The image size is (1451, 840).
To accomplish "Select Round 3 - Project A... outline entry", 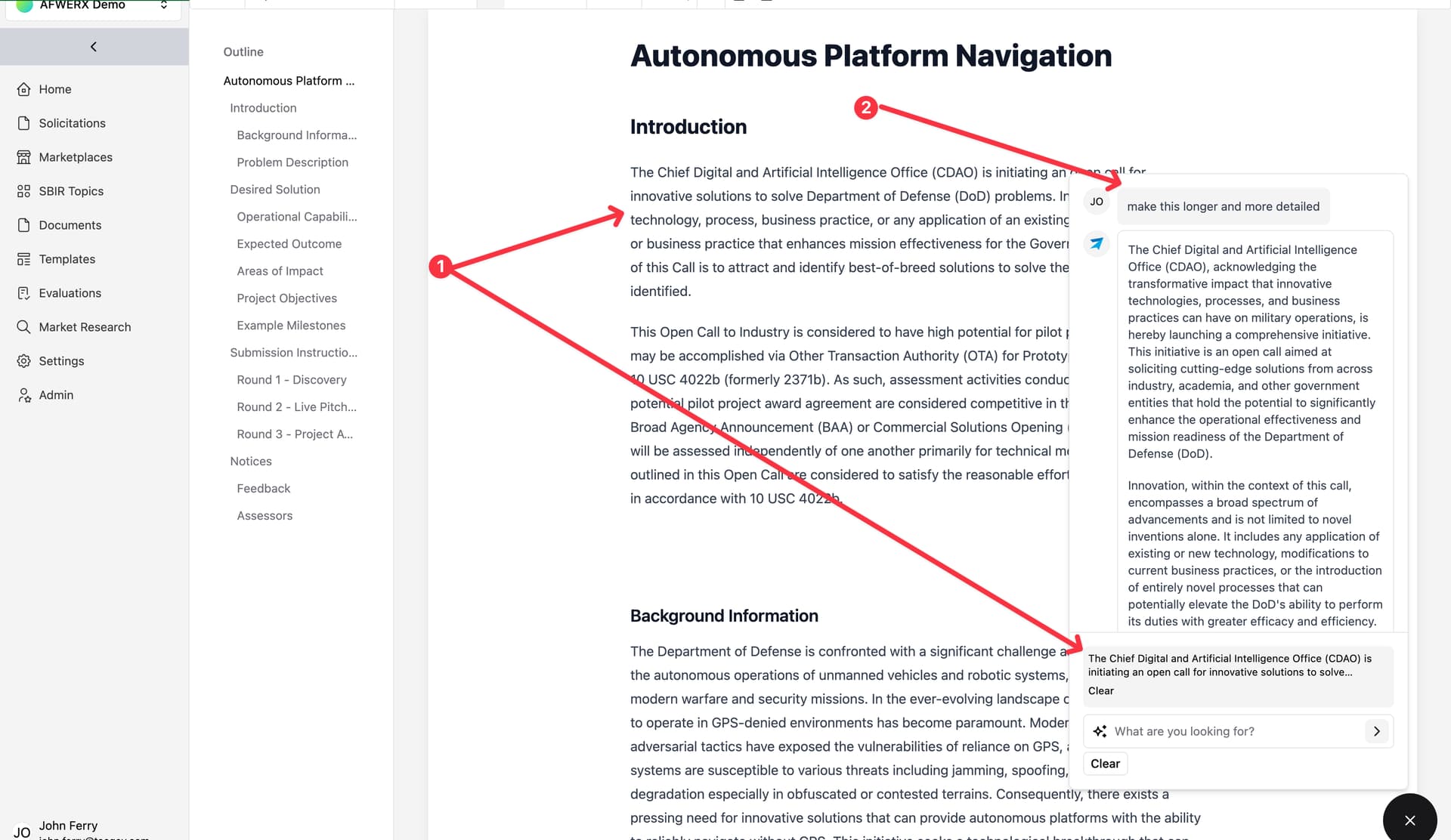I will click(295, 434).
